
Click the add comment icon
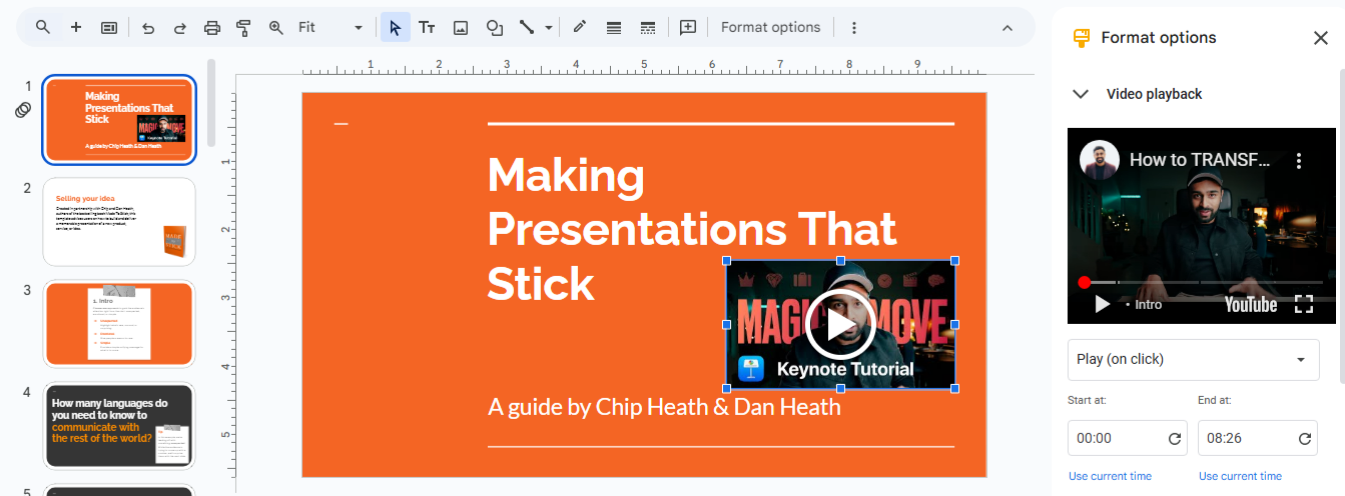[x=688, y=28]
